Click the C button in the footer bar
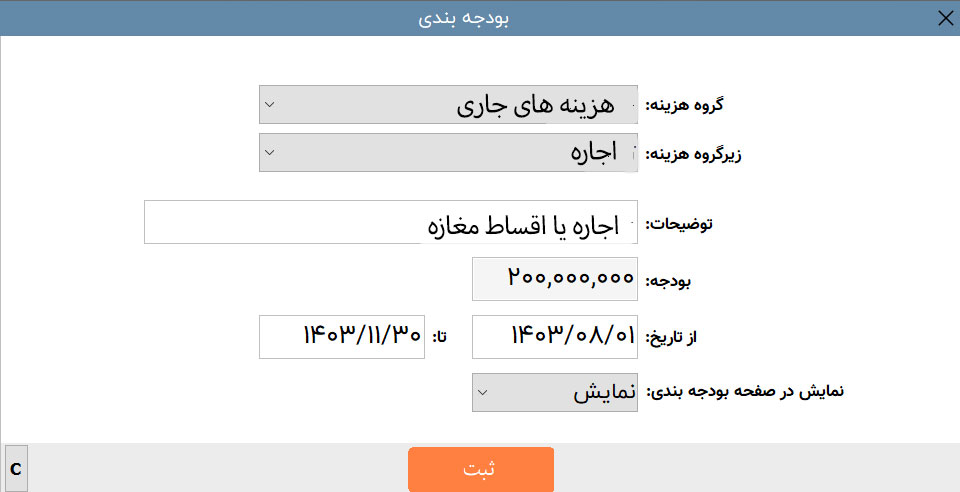The image size is (960, 492). click(x=16, y=469)
